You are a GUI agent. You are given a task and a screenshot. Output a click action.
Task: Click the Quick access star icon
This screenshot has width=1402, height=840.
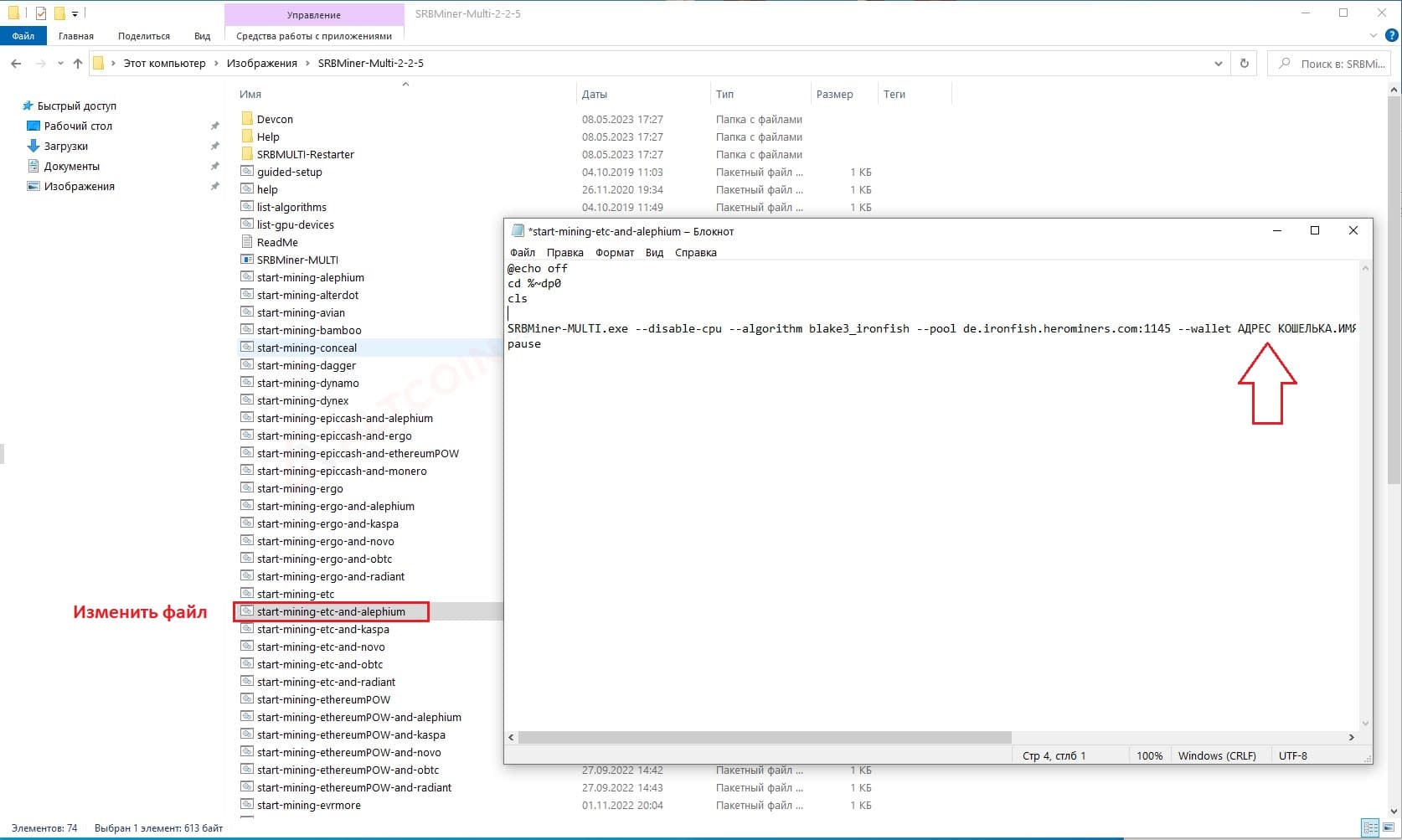tap(28, 106)
